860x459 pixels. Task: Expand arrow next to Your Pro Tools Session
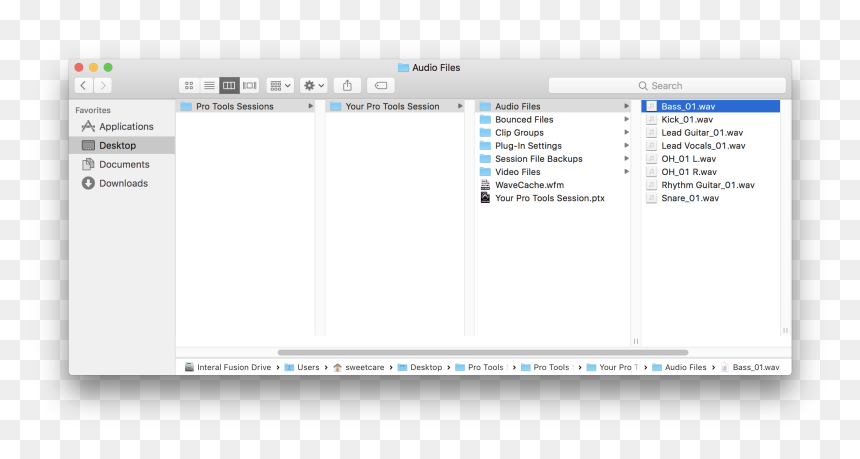pos(460,106)
